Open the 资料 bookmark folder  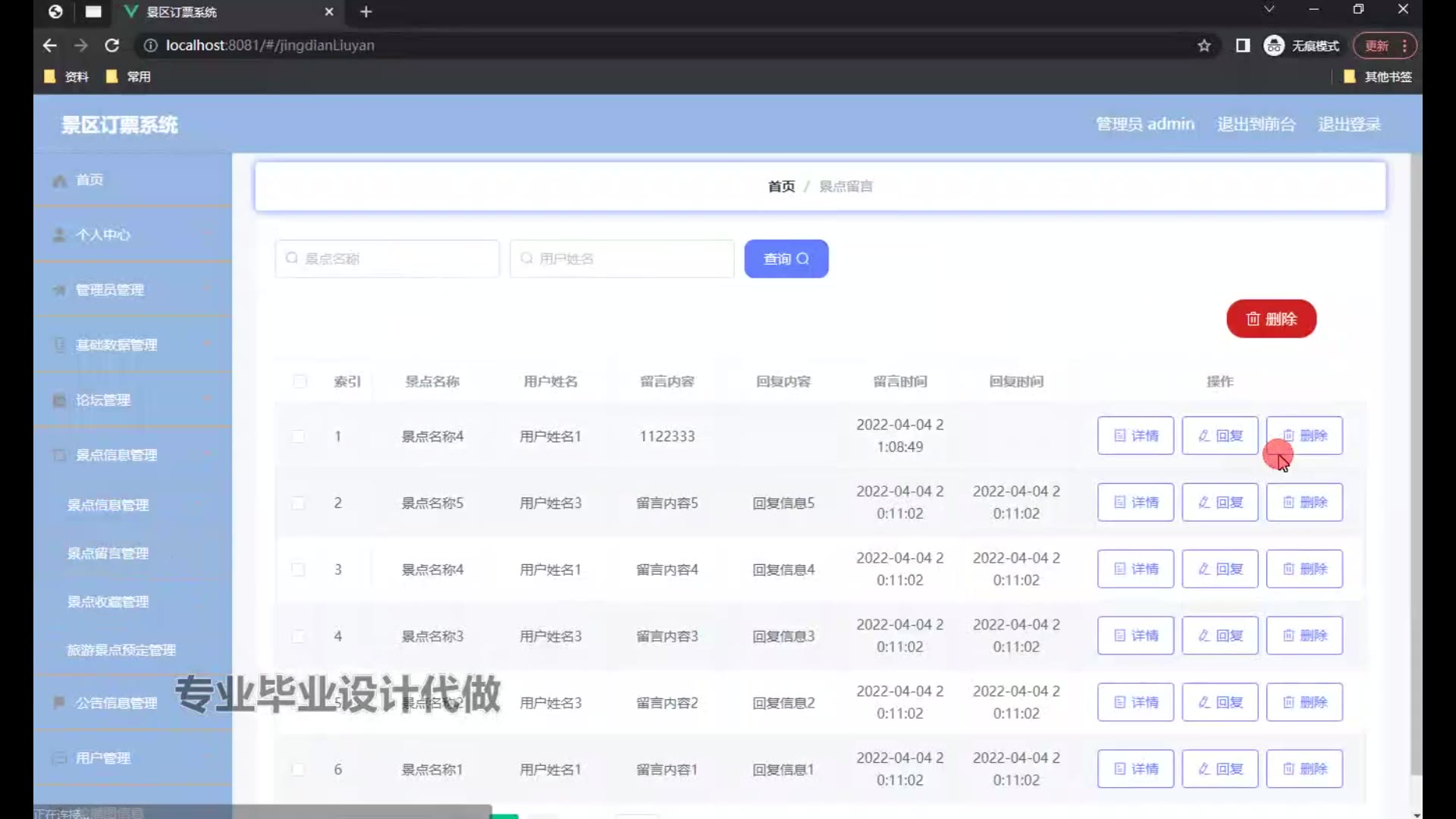coord(67,77)
